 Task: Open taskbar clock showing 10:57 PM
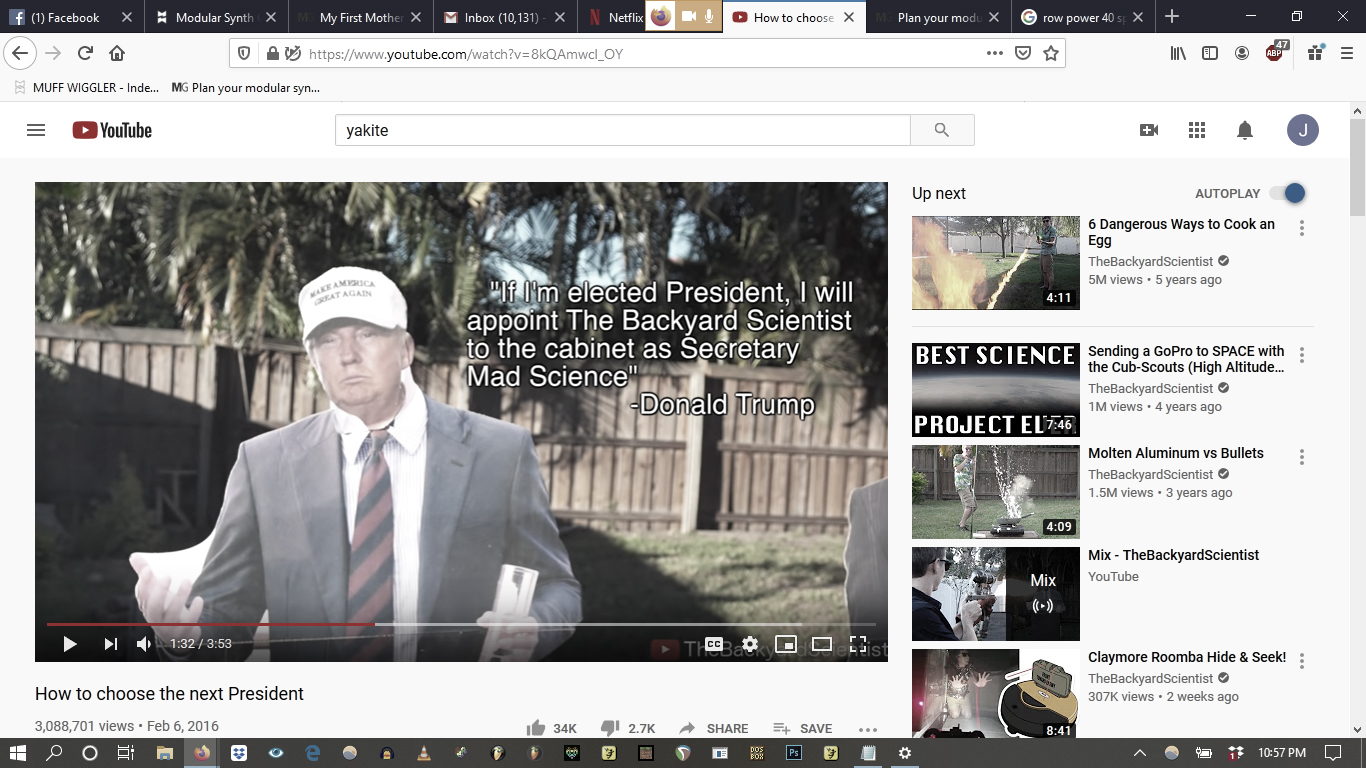pos(1282,753)
